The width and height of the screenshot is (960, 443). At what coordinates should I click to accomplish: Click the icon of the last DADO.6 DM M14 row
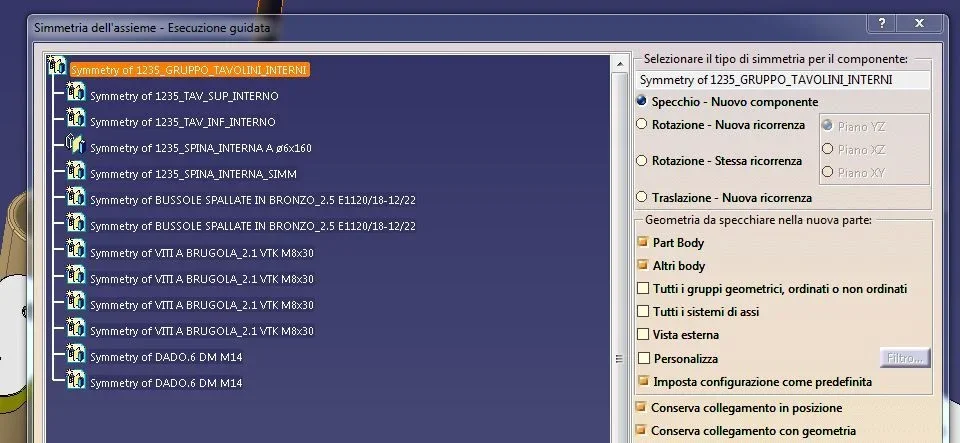click(76, 379)
